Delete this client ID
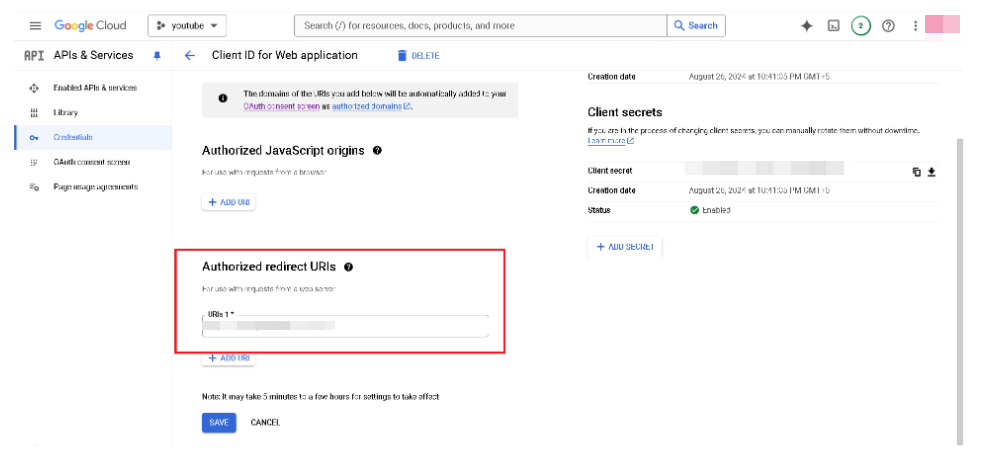This screenshot has width=982, height=461. (418, 56)
